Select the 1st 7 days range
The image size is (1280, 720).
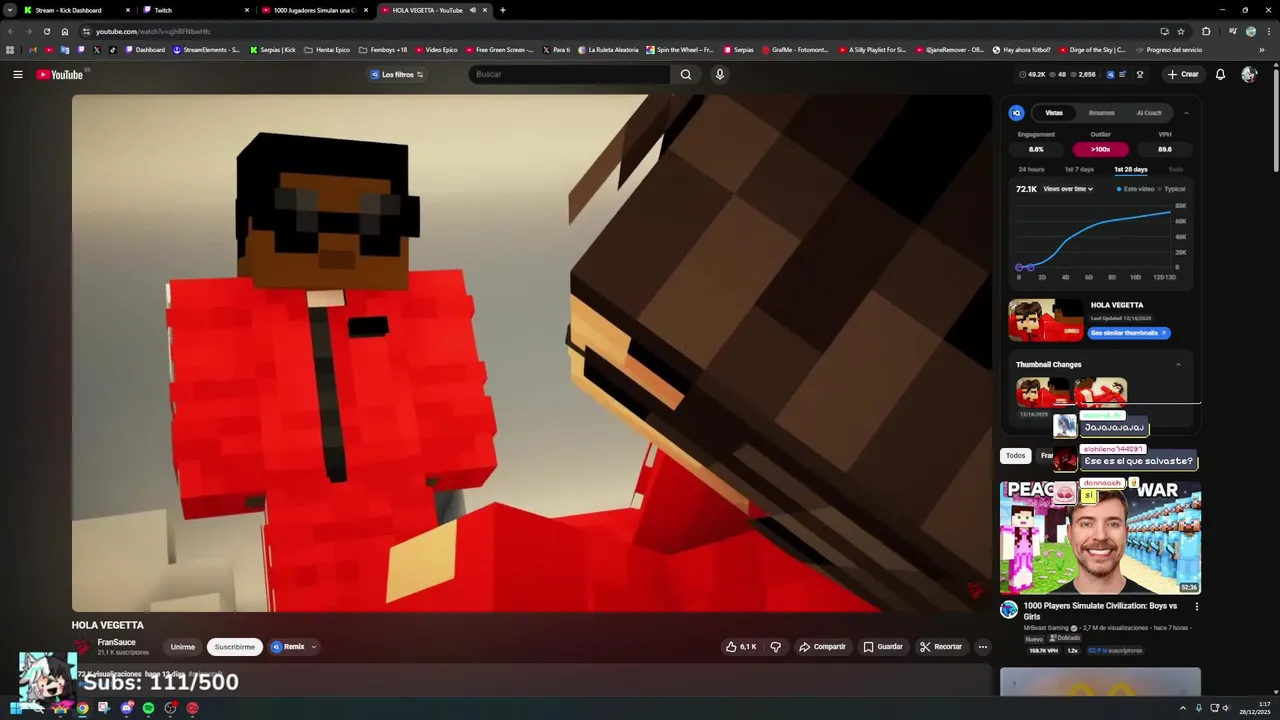(1079, 169)
